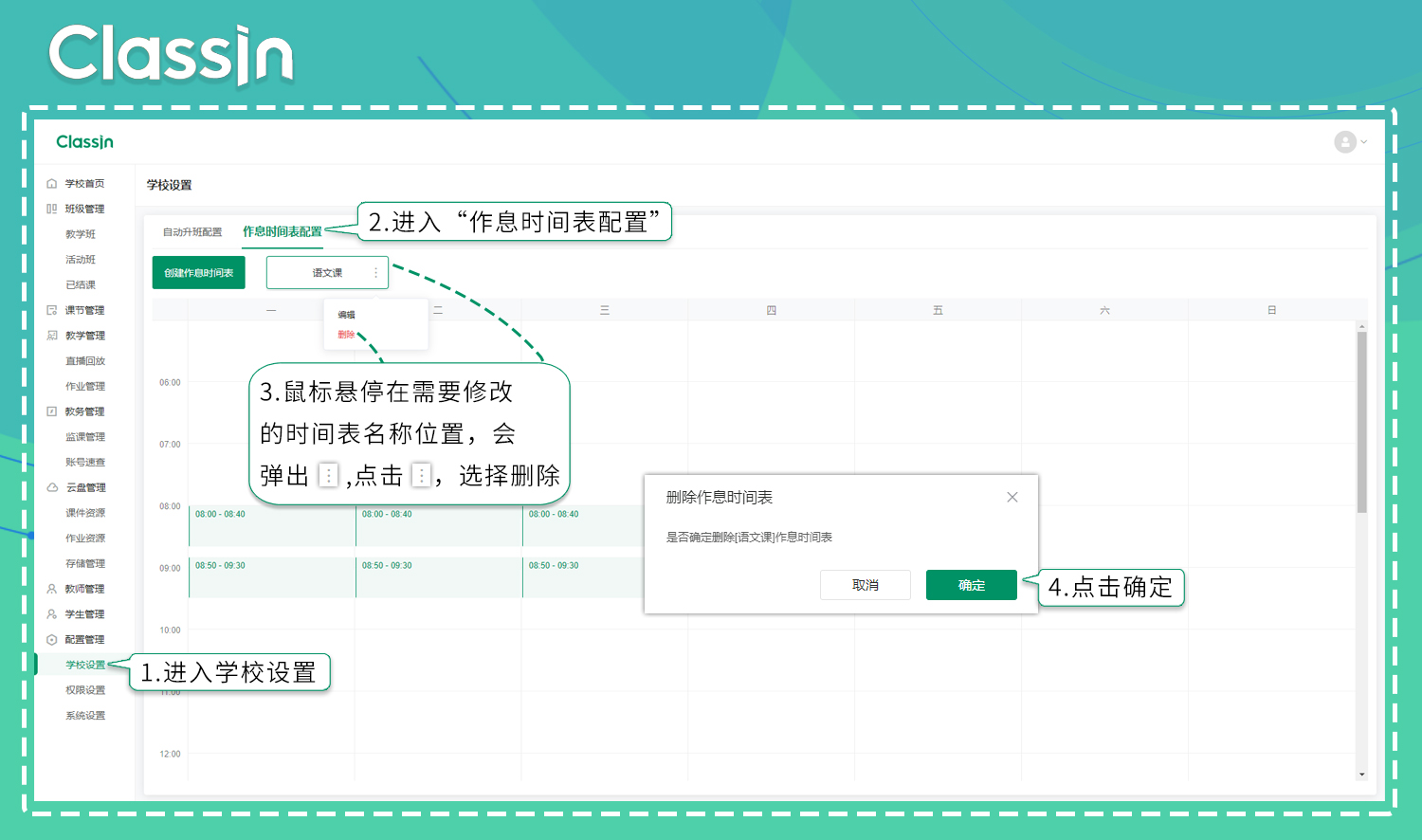The image size is (1422, 840).
Task: Click the Classin logo in app header
Action: click(x=84, y=142)
